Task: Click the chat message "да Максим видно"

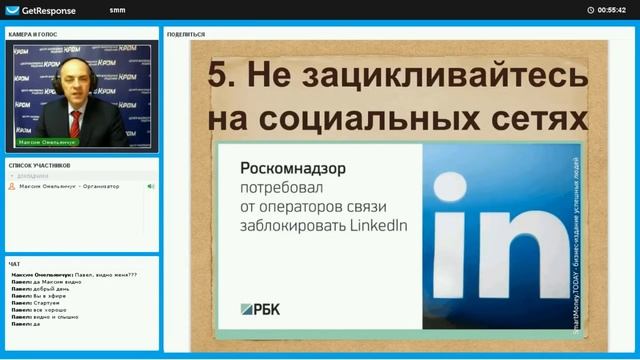Action: [57, 282]
